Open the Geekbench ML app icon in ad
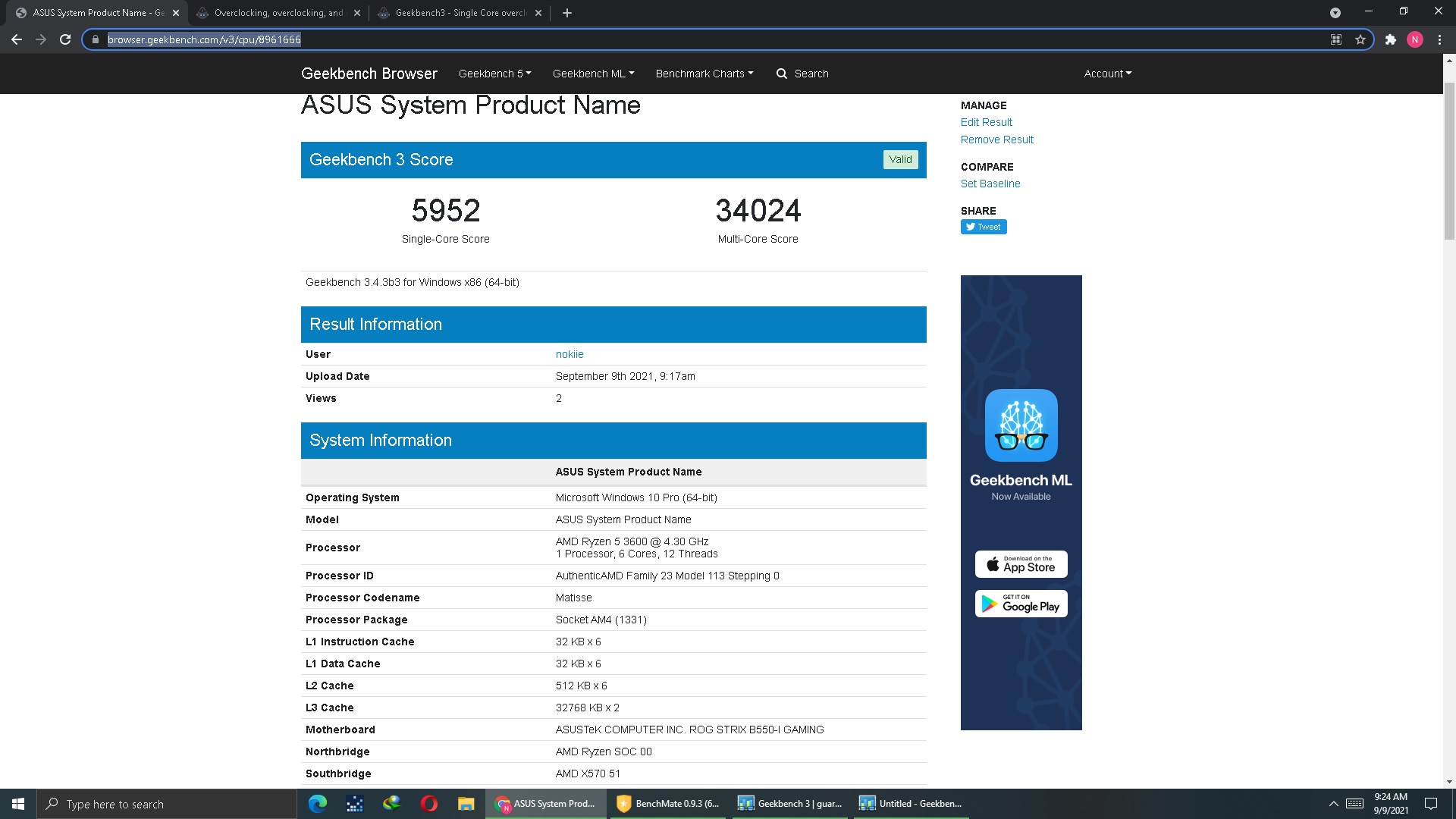1456x819 pixels. (1021, 425)
